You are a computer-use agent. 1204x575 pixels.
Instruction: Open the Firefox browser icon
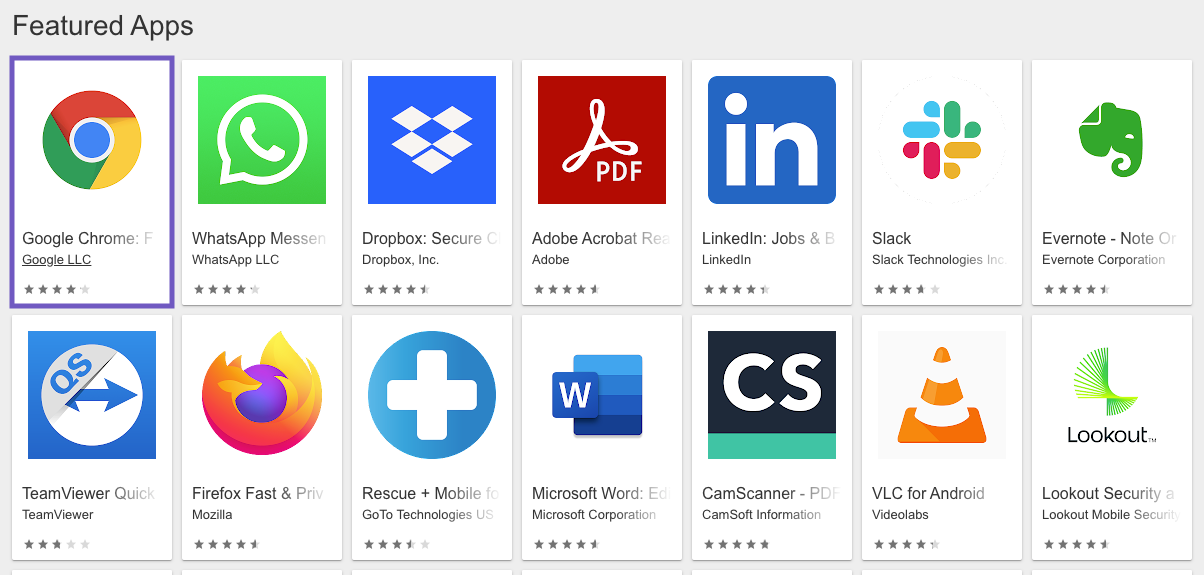click(262, 395)
